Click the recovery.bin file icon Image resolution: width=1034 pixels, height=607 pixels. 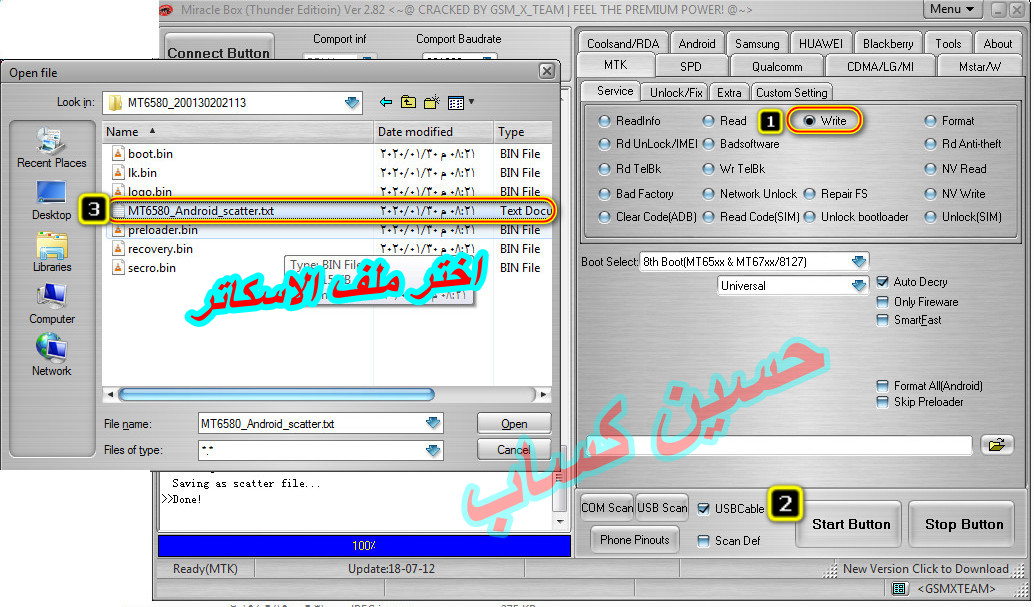click(x=118, y=249)
